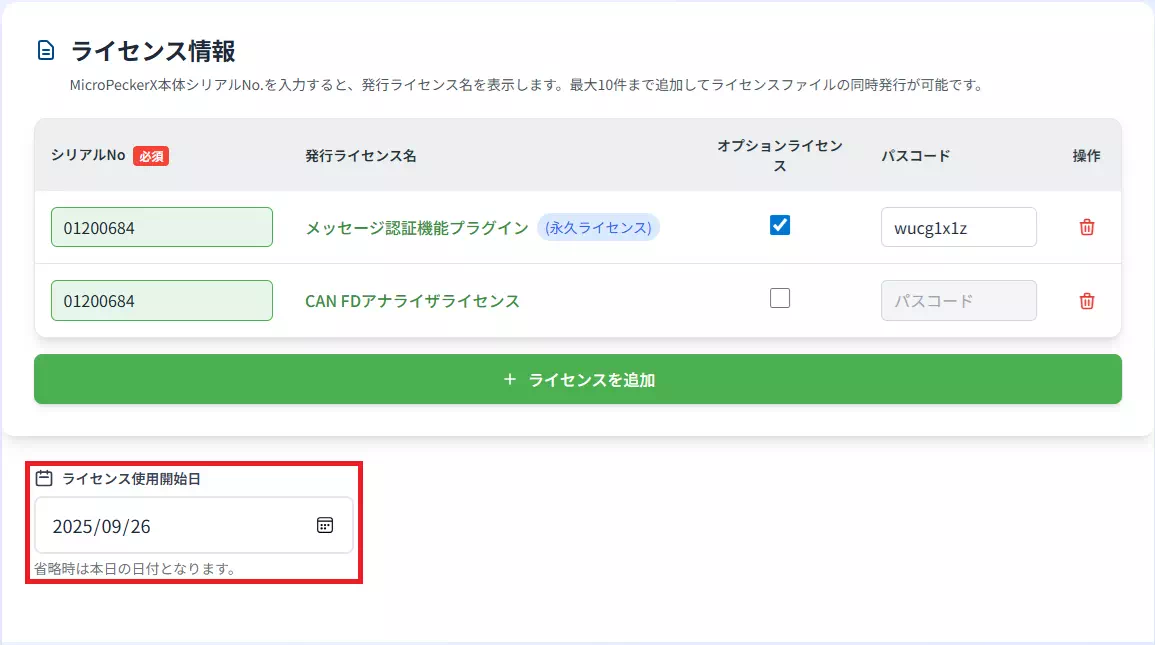Select the first serial number field showing 01200684
This screenshot has height=645, width=1155.
tap(161, 227)
